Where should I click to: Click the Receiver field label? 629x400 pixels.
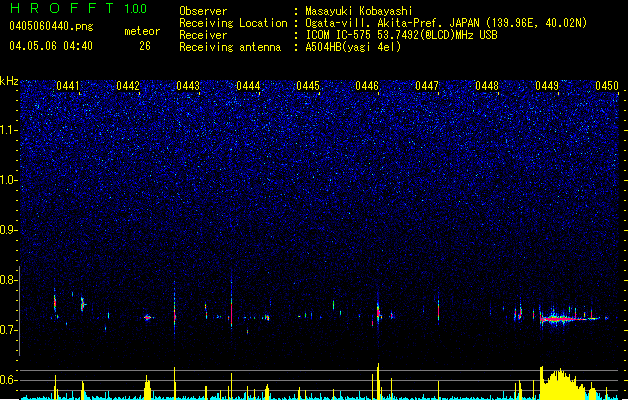click(x=203, y=35)
